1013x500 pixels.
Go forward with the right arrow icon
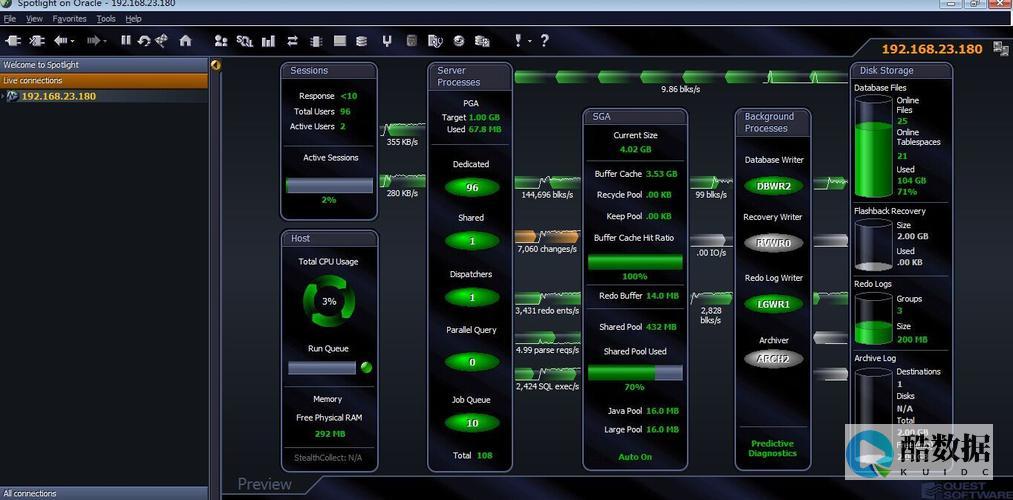click(x=94, y=41)
